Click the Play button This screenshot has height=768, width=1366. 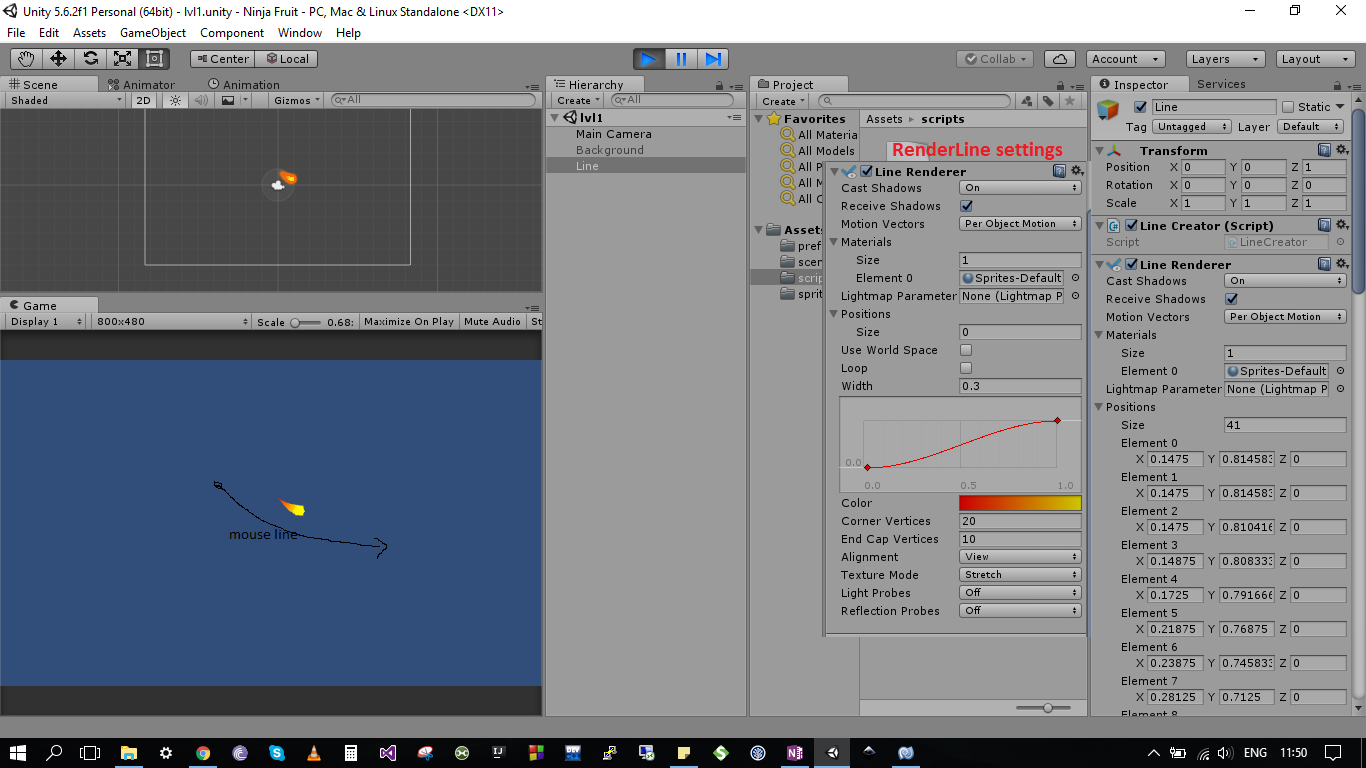pos(649,59)
